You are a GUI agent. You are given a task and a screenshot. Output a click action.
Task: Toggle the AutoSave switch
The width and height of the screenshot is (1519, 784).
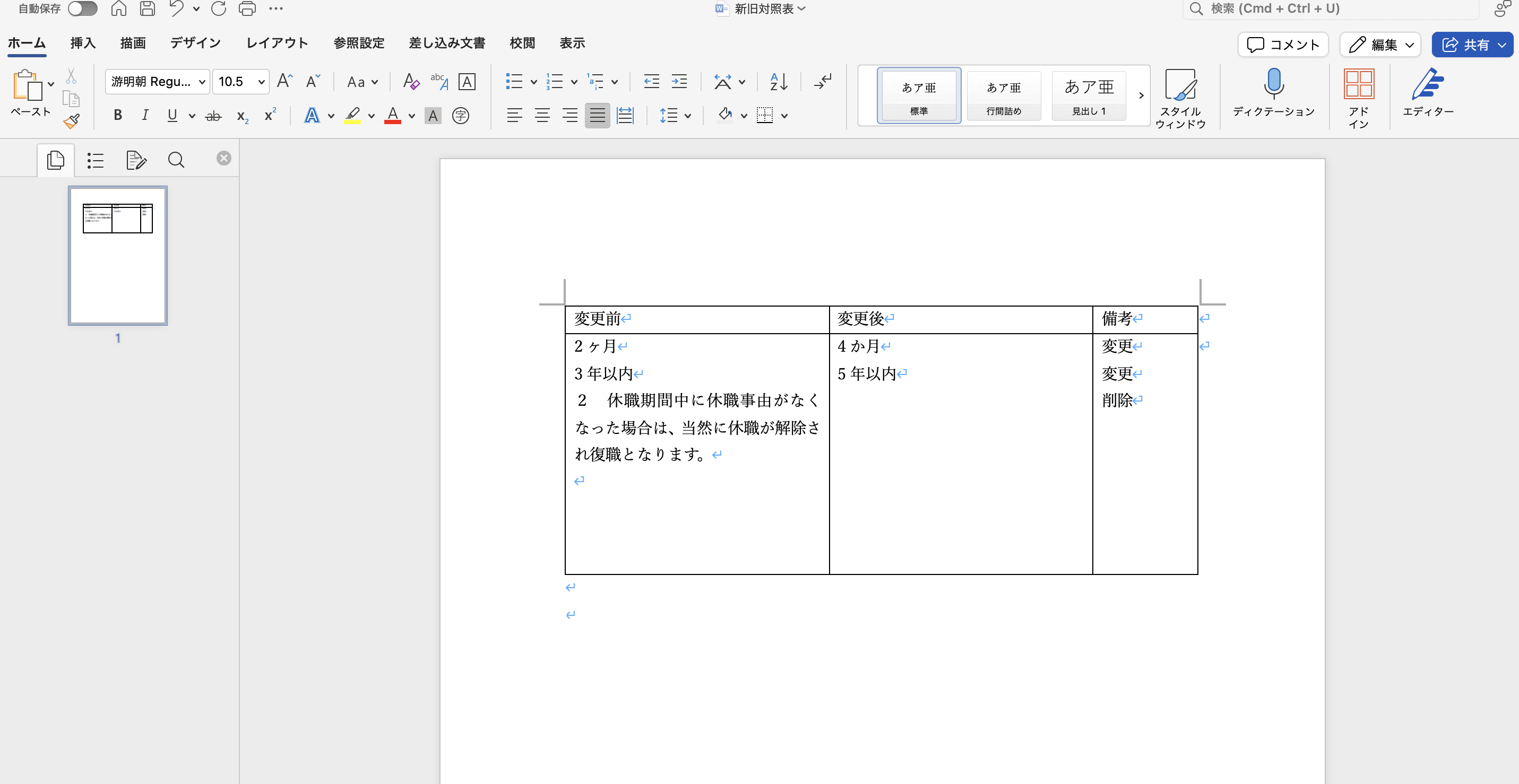coord(83,9)
